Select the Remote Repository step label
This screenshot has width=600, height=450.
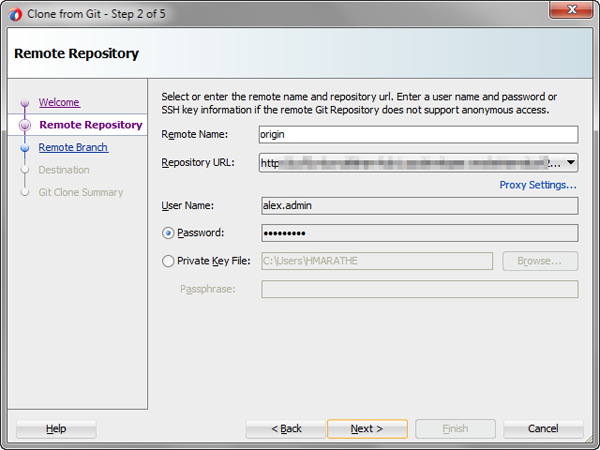pyautogui.click(x=90, y=126)
